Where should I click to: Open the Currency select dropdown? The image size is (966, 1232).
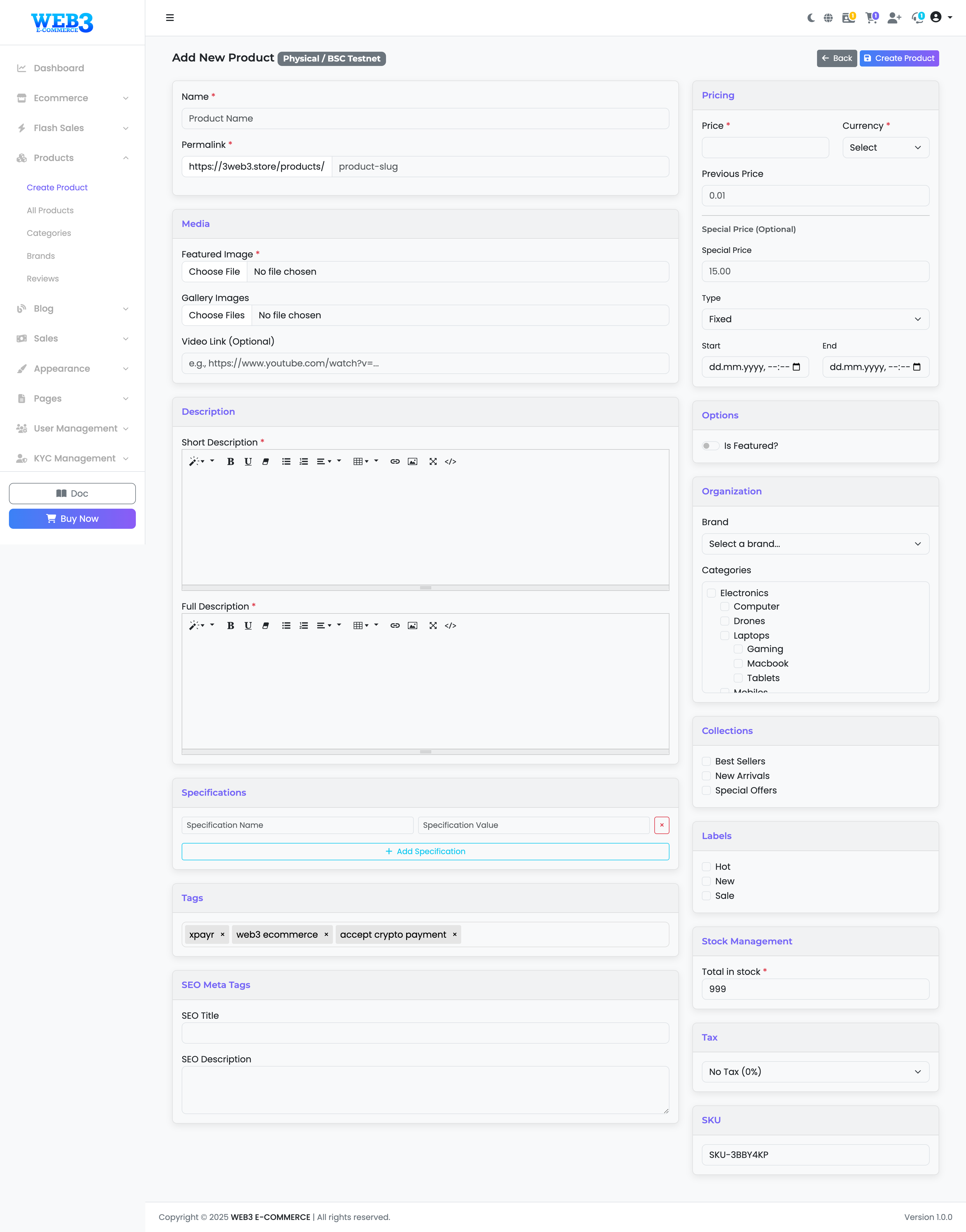tap(885, 148)
